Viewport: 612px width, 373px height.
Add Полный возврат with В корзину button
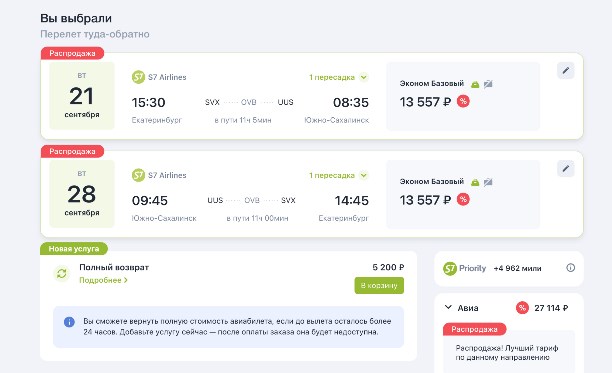[379, 286]
